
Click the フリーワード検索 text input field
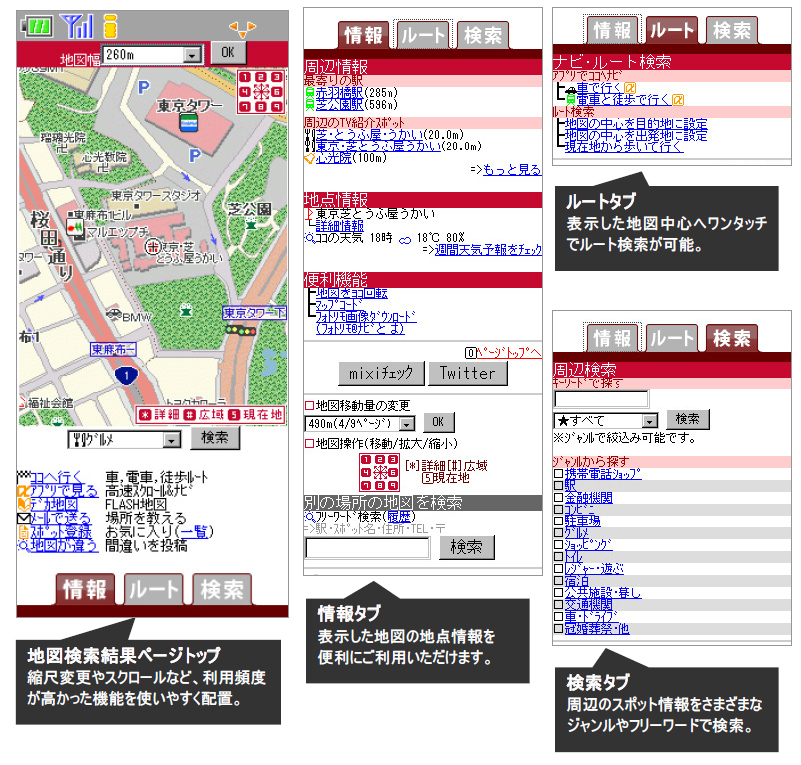coord(367,548)
